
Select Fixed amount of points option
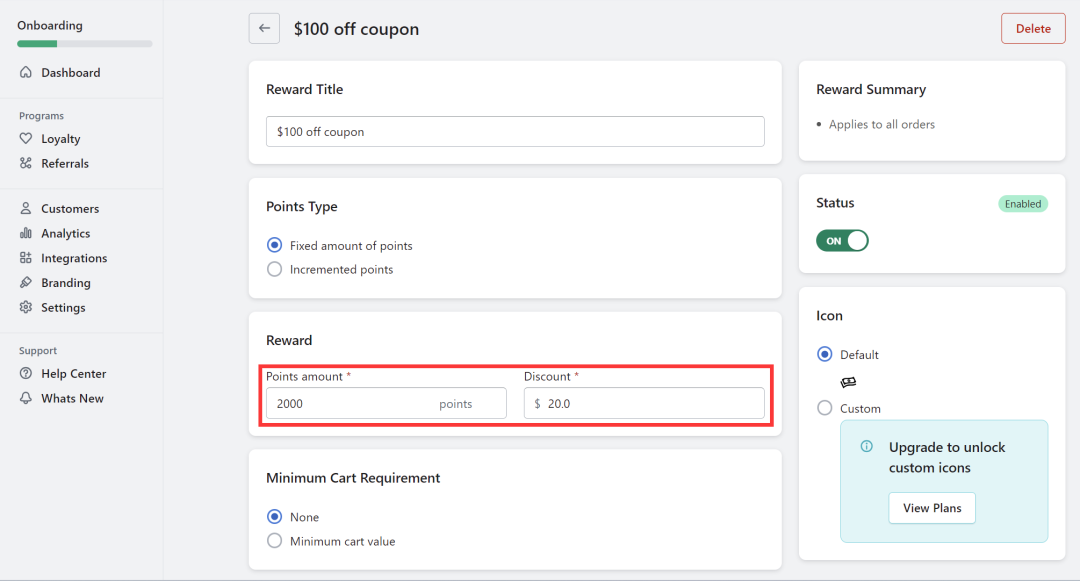[x=275, y=245]
